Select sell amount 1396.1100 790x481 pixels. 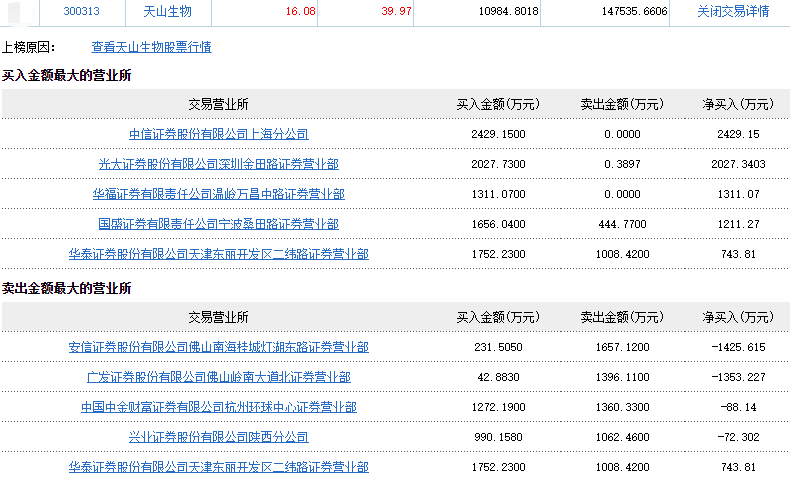point(622,377)
